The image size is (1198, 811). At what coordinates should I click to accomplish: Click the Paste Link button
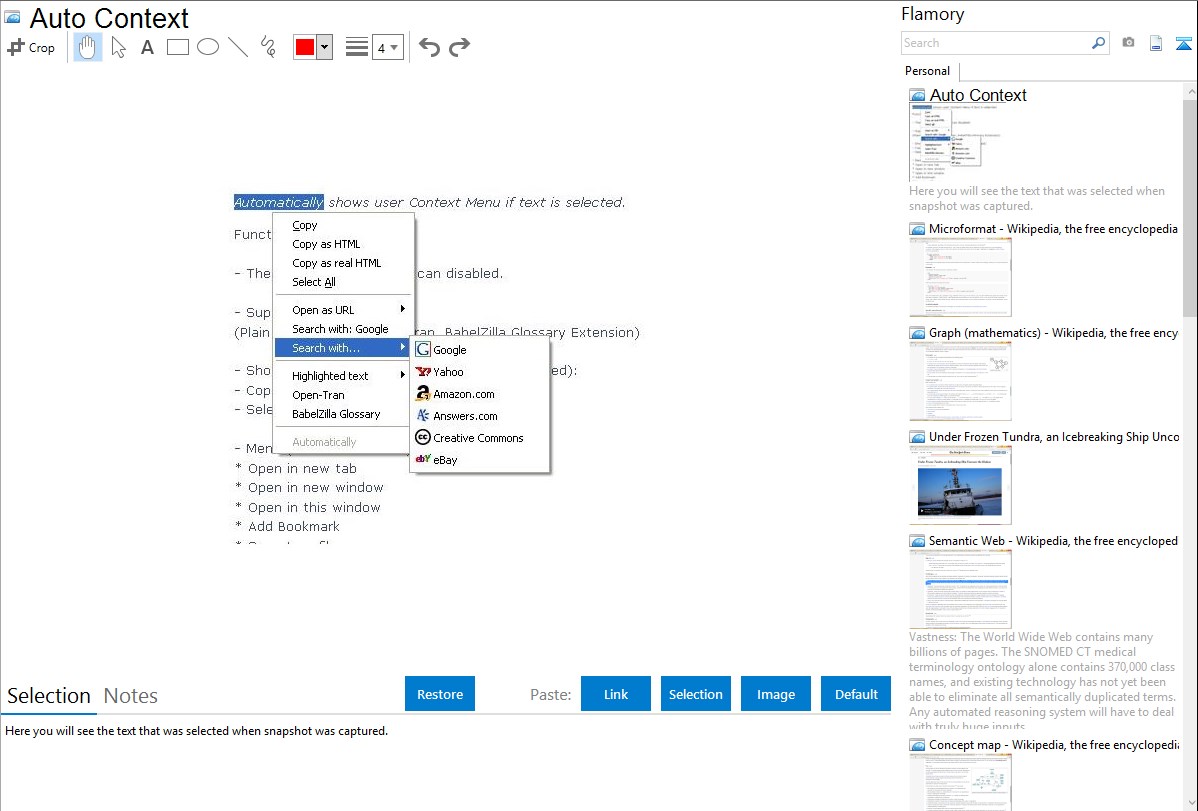click(616, 694)
